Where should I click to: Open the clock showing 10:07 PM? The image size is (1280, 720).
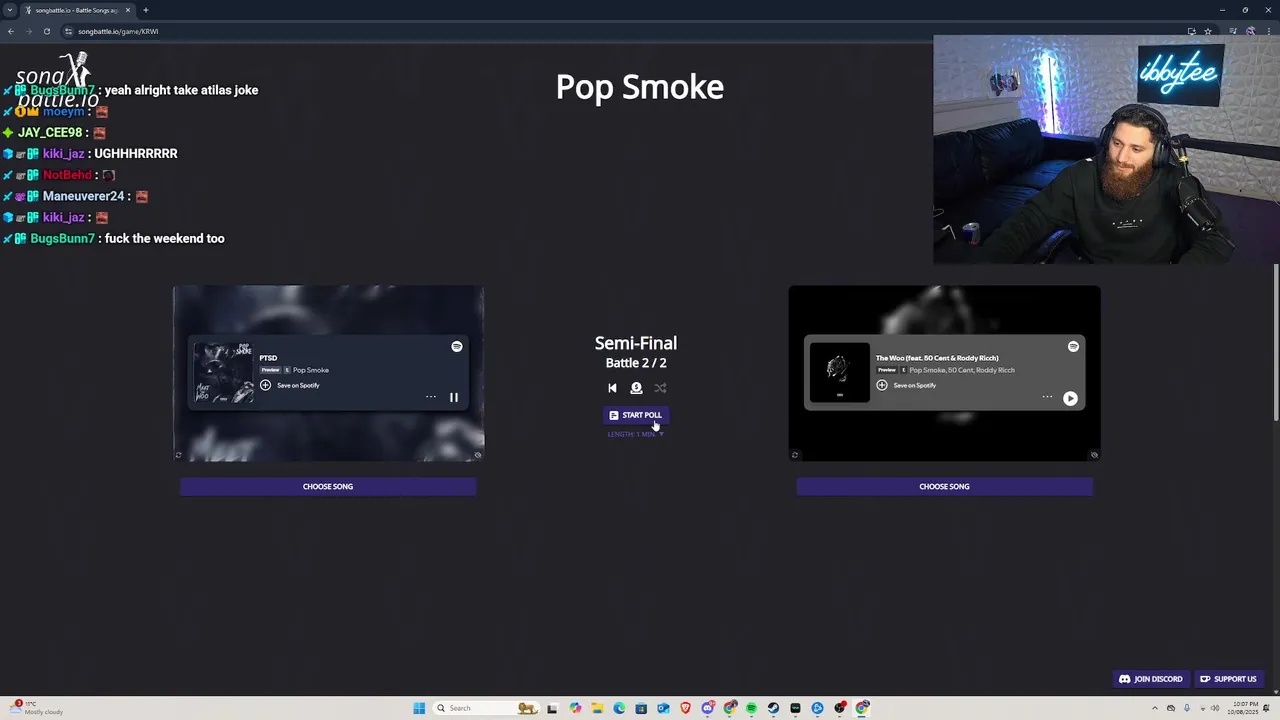coord(1245,708)
